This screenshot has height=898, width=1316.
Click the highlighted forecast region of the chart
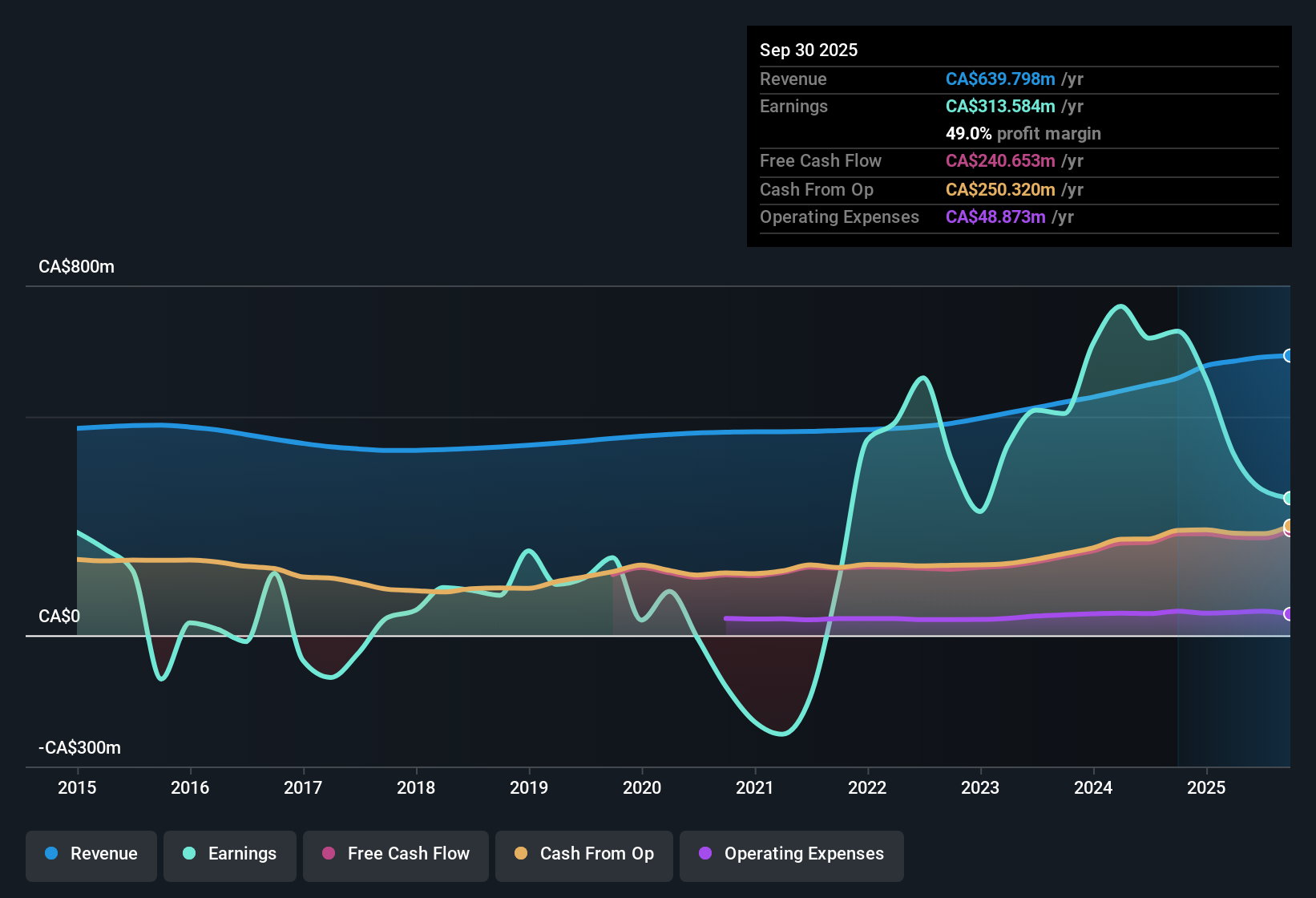[1234, 481]
